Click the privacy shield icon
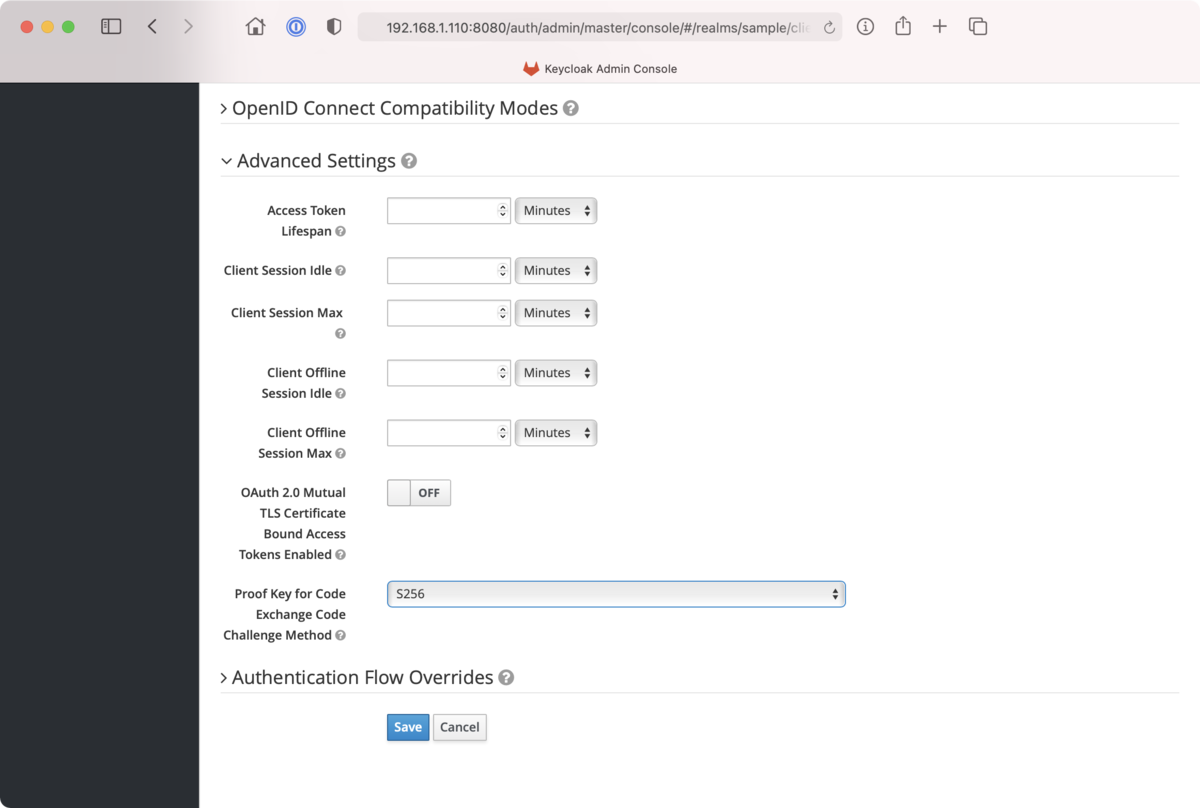This screenshot has width=1200, height=808. tap(334, 27)
